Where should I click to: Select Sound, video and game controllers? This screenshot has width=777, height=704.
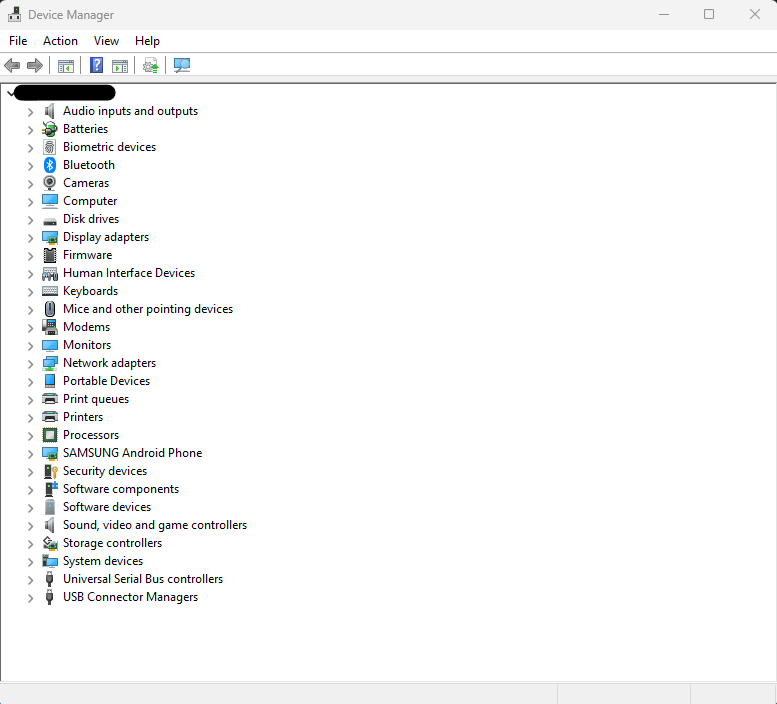(x=154, y=525)
